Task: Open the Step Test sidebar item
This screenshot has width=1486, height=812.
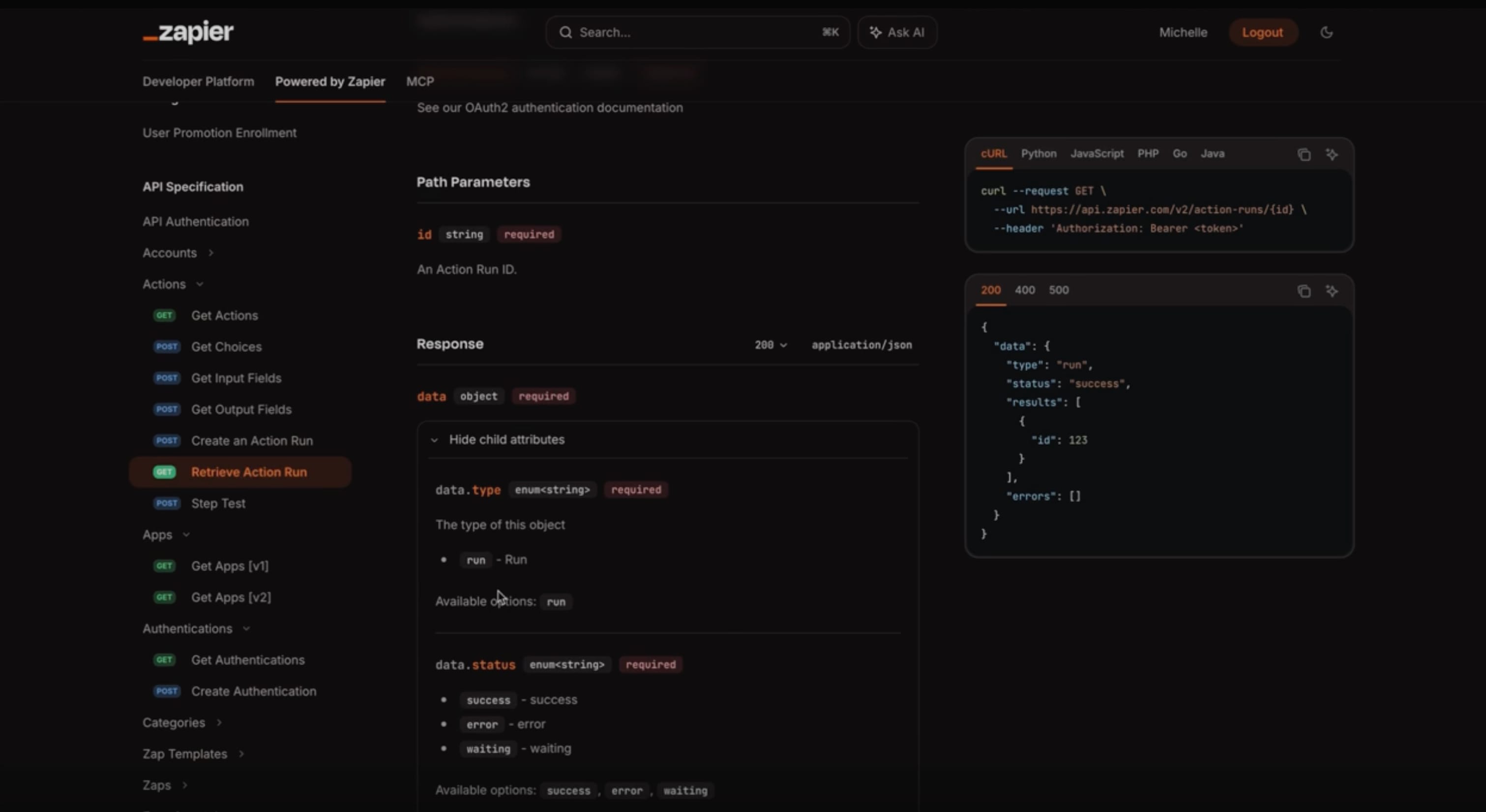Action: tap(218, 503)
